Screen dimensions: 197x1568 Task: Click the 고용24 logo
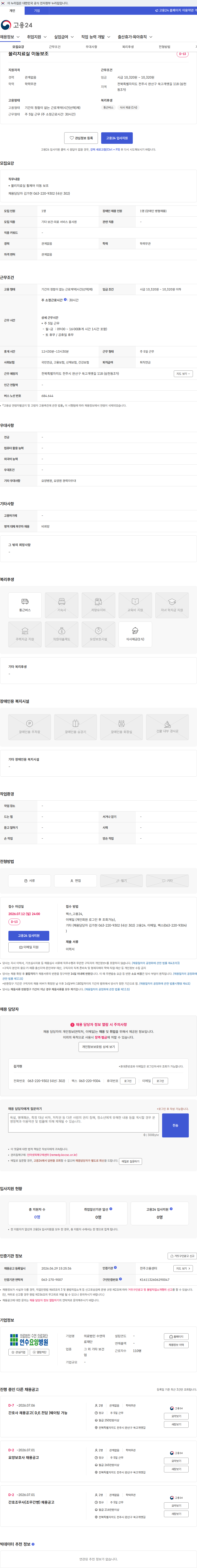[x=16, y=25]
